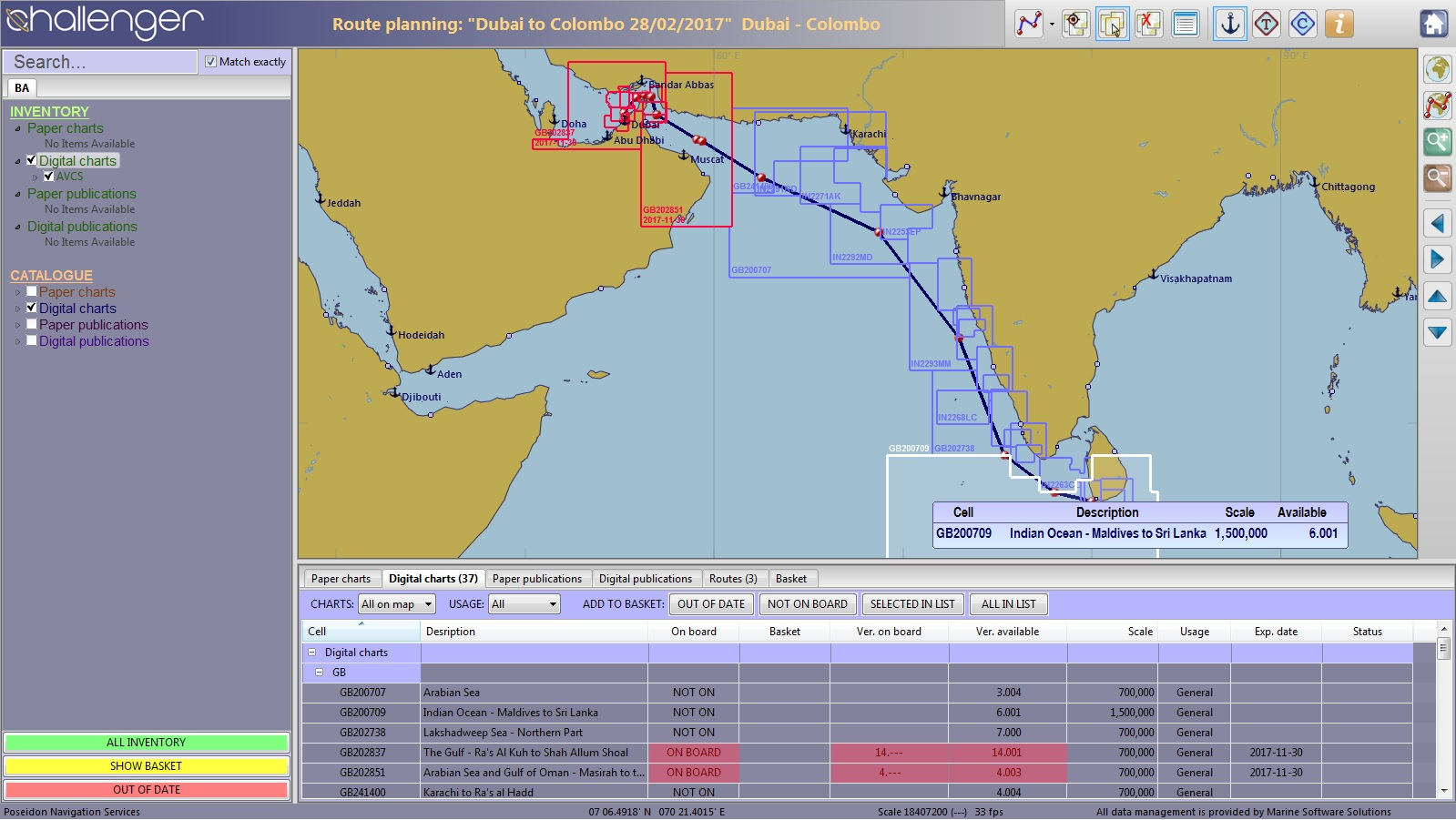Viewport: 1456px width, 820px height.
Task: Collapse the GB table group
Action: pyautogui.click(x=319, y=673)
